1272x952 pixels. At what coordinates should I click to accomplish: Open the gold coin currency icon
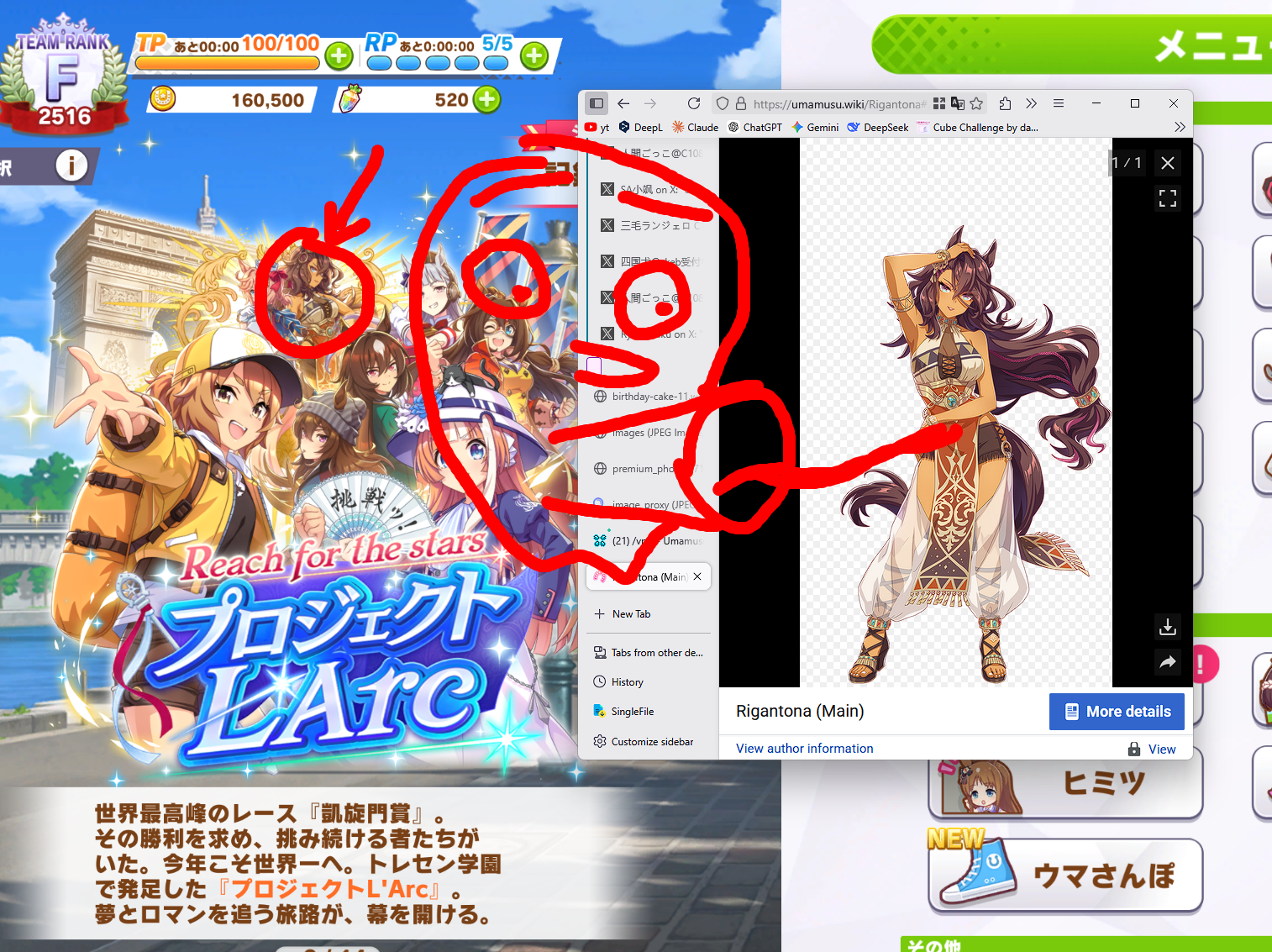point(163,99)
